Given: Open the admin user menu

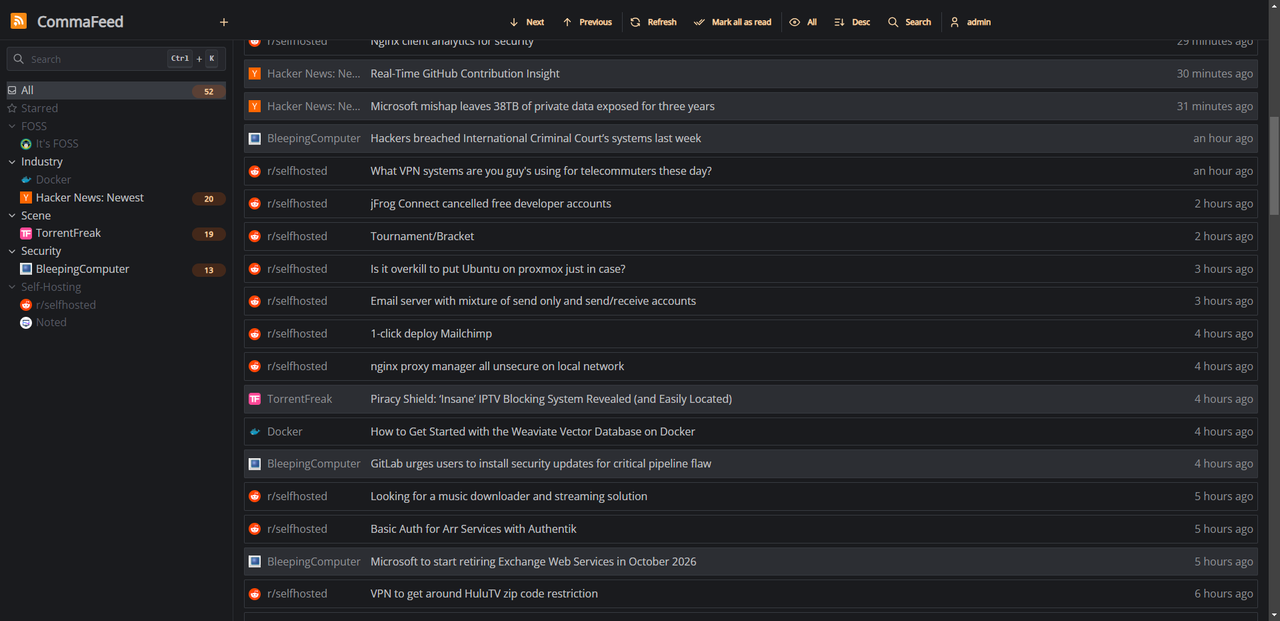Looking at the screenshot, I should (x=970, y=22).
